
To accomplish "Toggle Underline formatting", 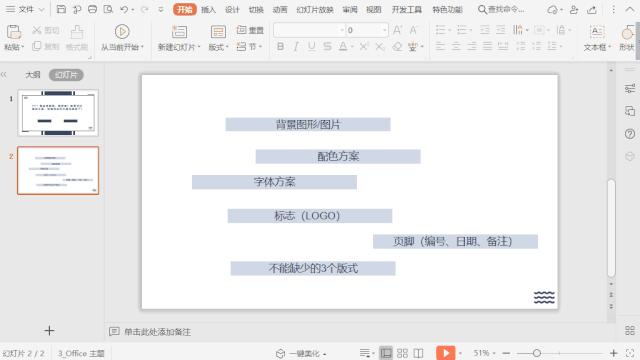I will [x=311, y=47].
